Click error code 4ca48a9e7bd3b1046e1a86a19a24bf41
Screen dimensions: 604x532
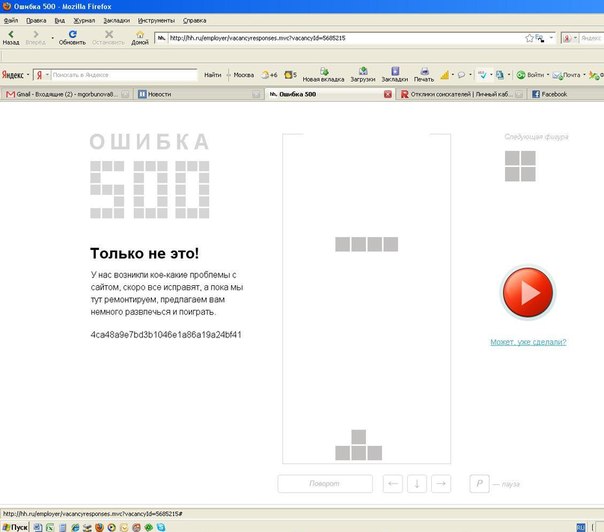coord(166,334)
